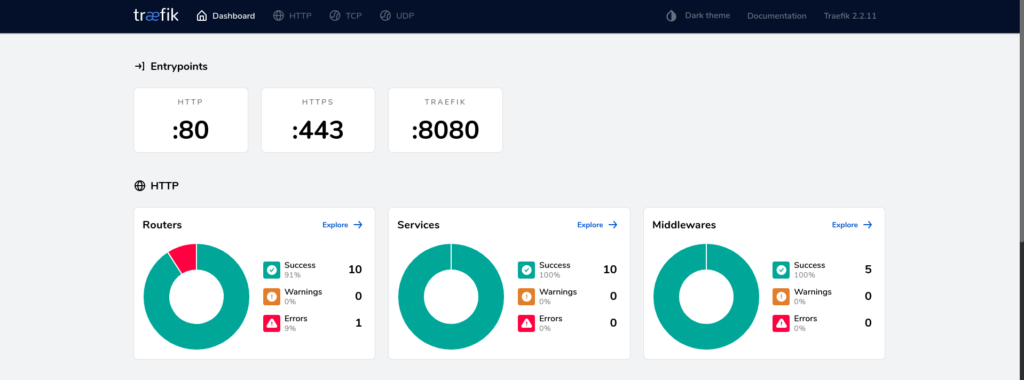Click the Dashboard home icon
The image size is (1024, 380).
coord(202,16)
